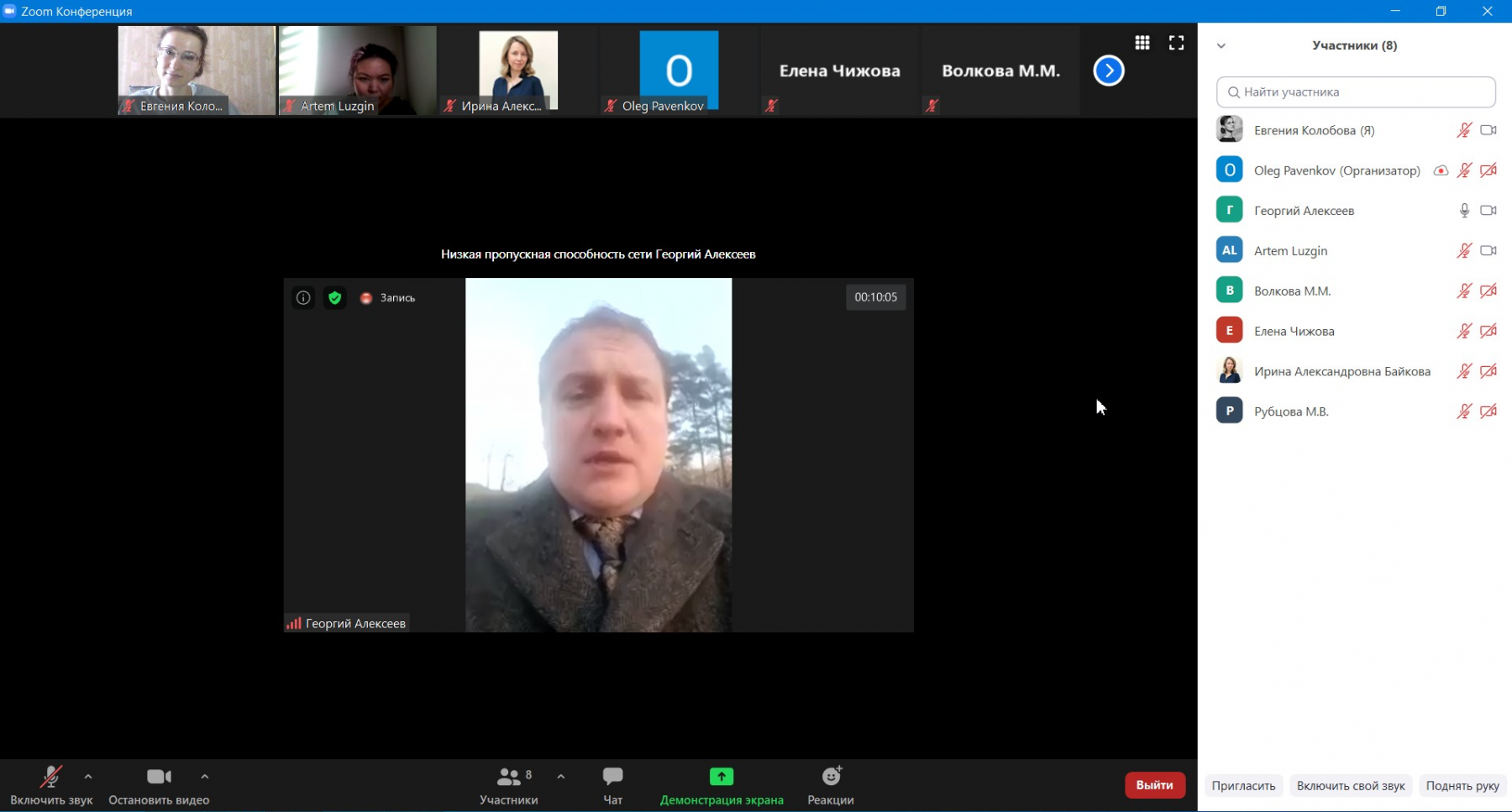The image size is (1512, 812).
Task: Click recording icon beside Oleg Pavenkov
Action: pos(1441,170)
